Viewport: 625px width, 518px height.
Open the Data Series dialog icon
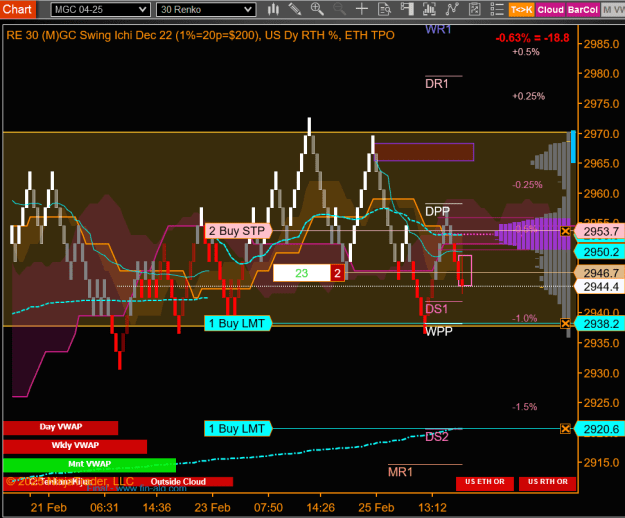[x=429, y=9]
